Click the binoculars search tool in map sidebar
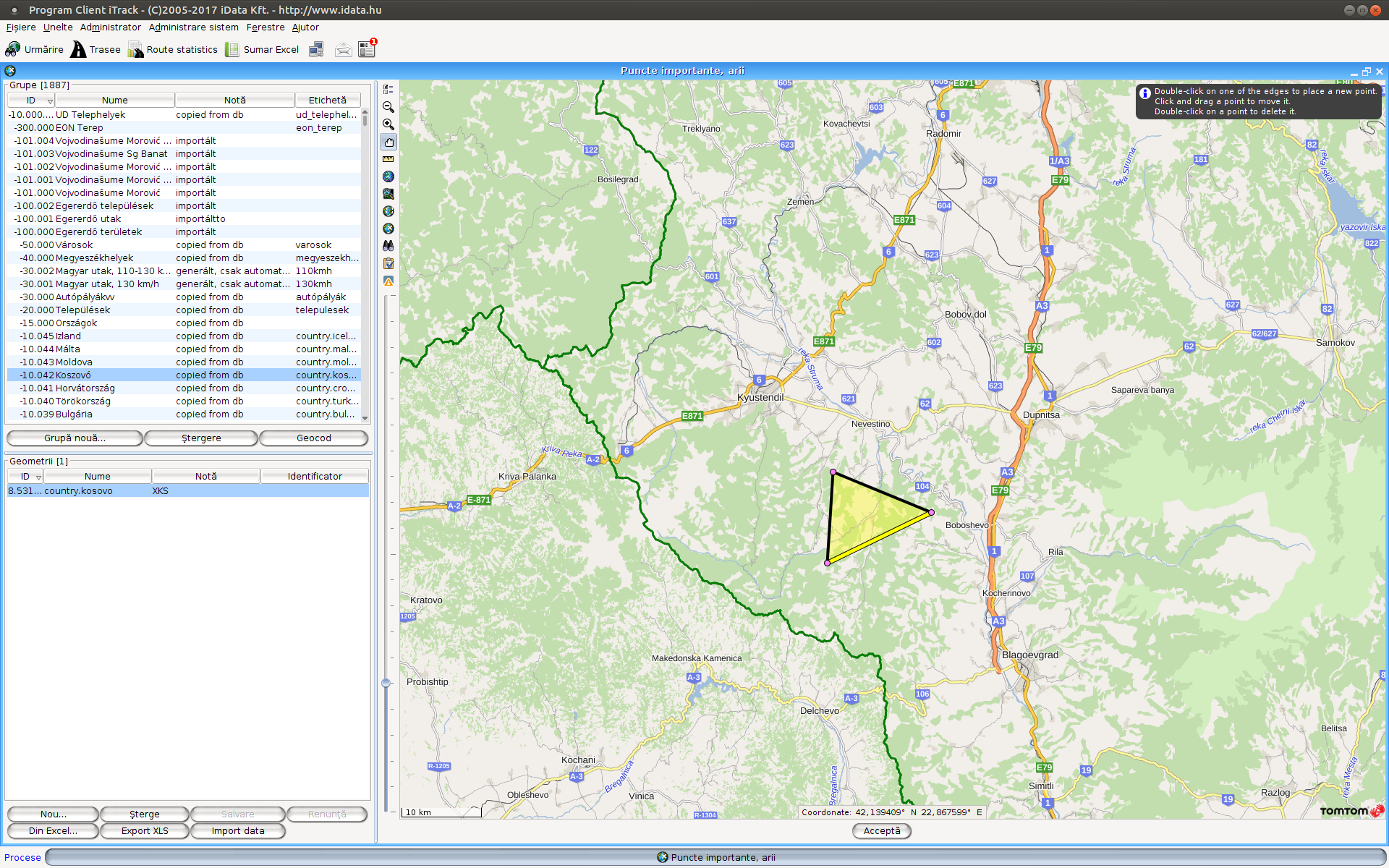This screenshot has height=868, width=1389. point(388,246)
